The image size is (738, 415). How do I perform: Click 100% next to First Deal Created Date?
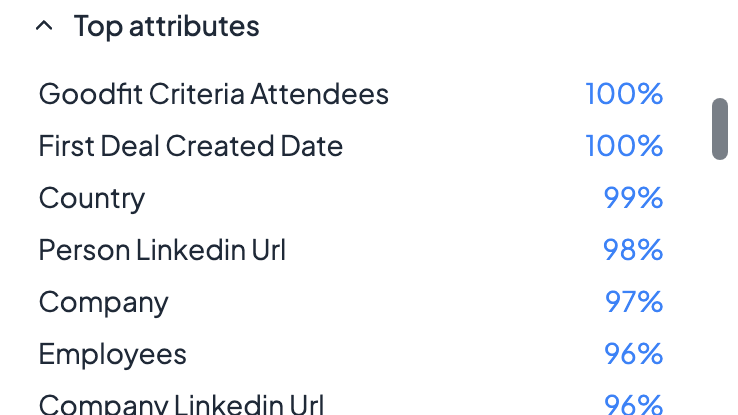[x=624, y=146]
